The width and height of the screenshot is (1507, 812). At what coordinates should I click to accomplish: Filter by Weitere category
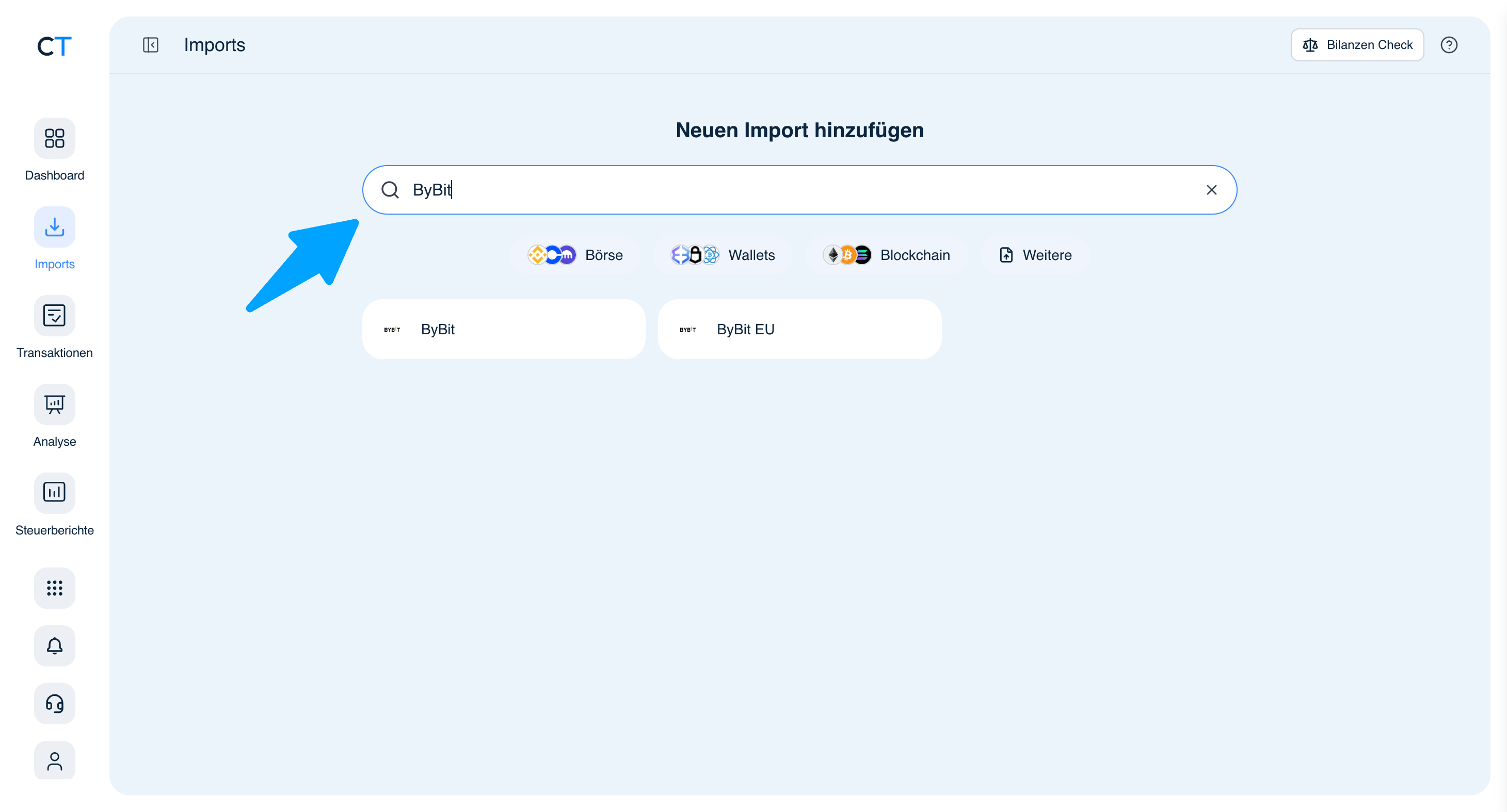[1035, 255]
